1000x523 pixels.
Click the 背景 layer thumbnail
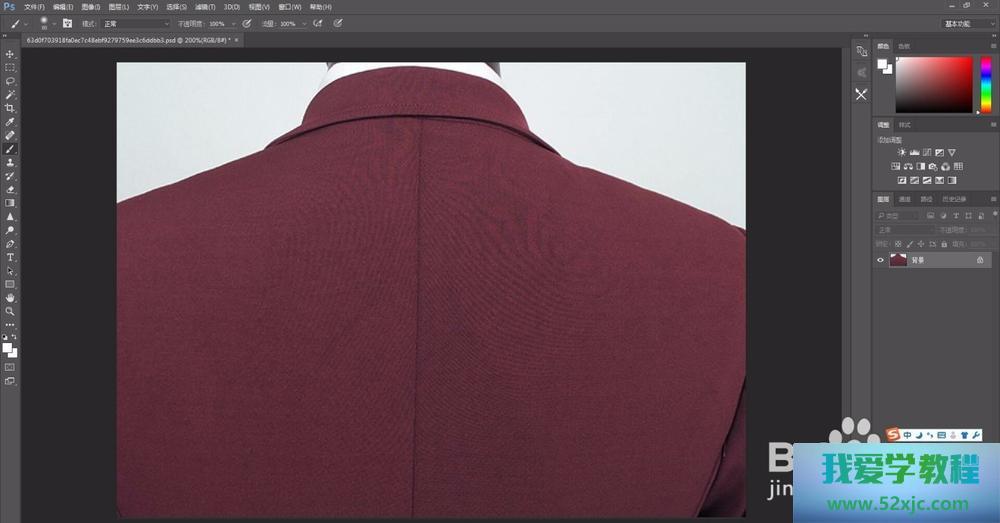tap(898, 260)
